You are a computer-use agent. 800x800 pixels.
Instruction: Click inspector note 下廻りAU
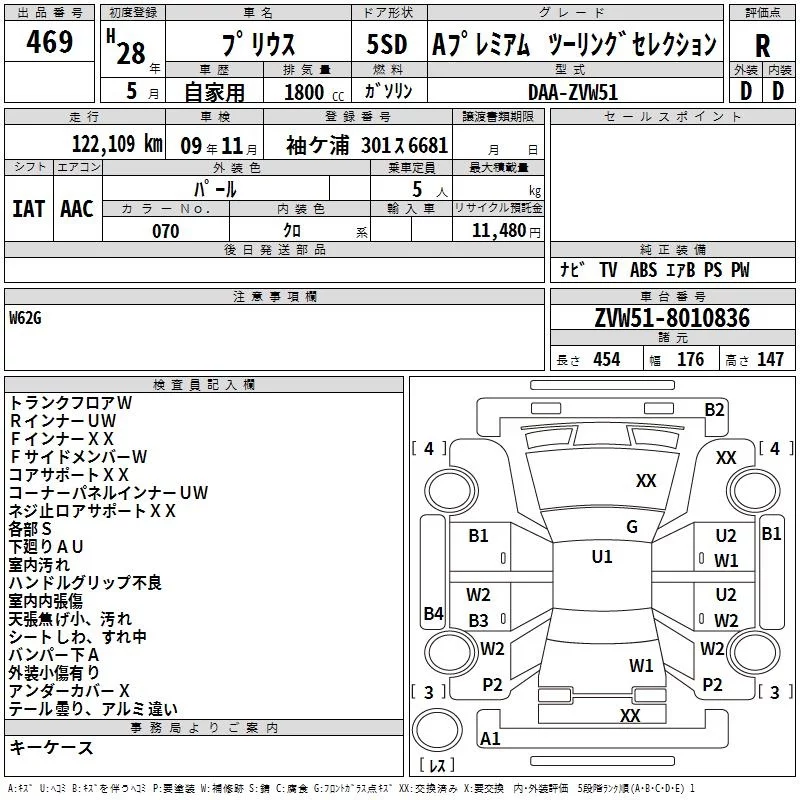(46, 547)
